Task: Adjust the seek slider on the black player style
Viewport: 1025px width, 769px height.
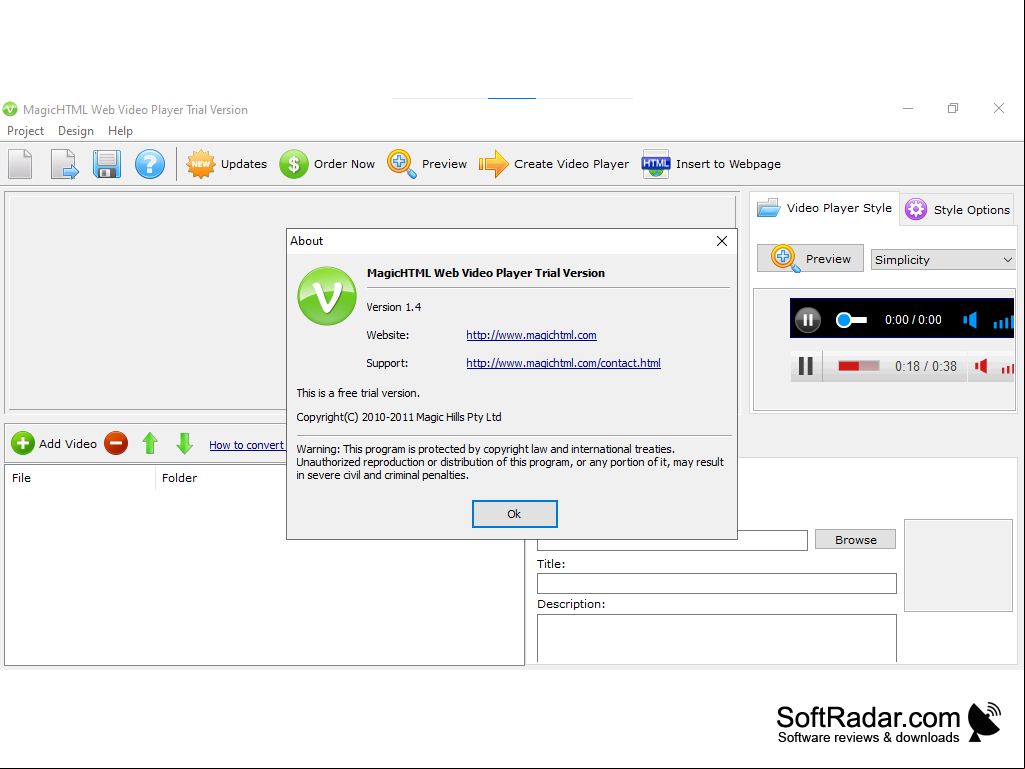Action: [851, 320]
